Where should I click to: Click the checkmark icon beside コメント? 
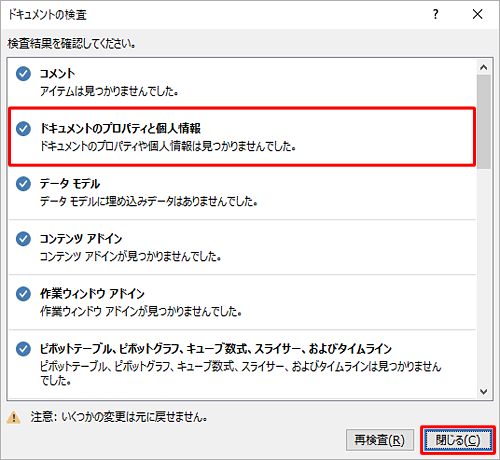coord(23,74)
